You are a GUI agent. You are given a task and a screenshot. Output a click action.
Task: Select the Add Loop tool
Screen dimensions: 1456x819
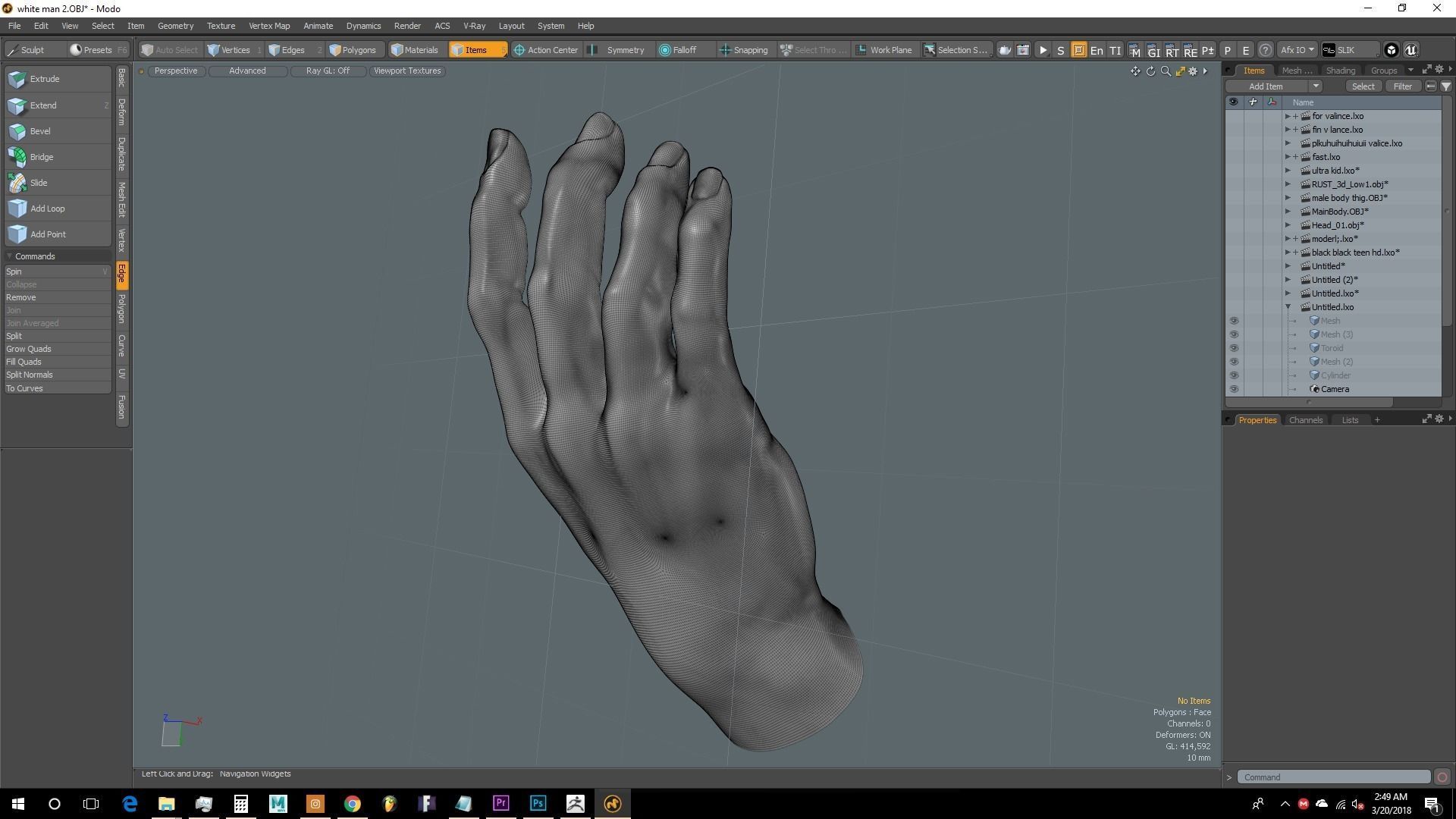[57, 209]
